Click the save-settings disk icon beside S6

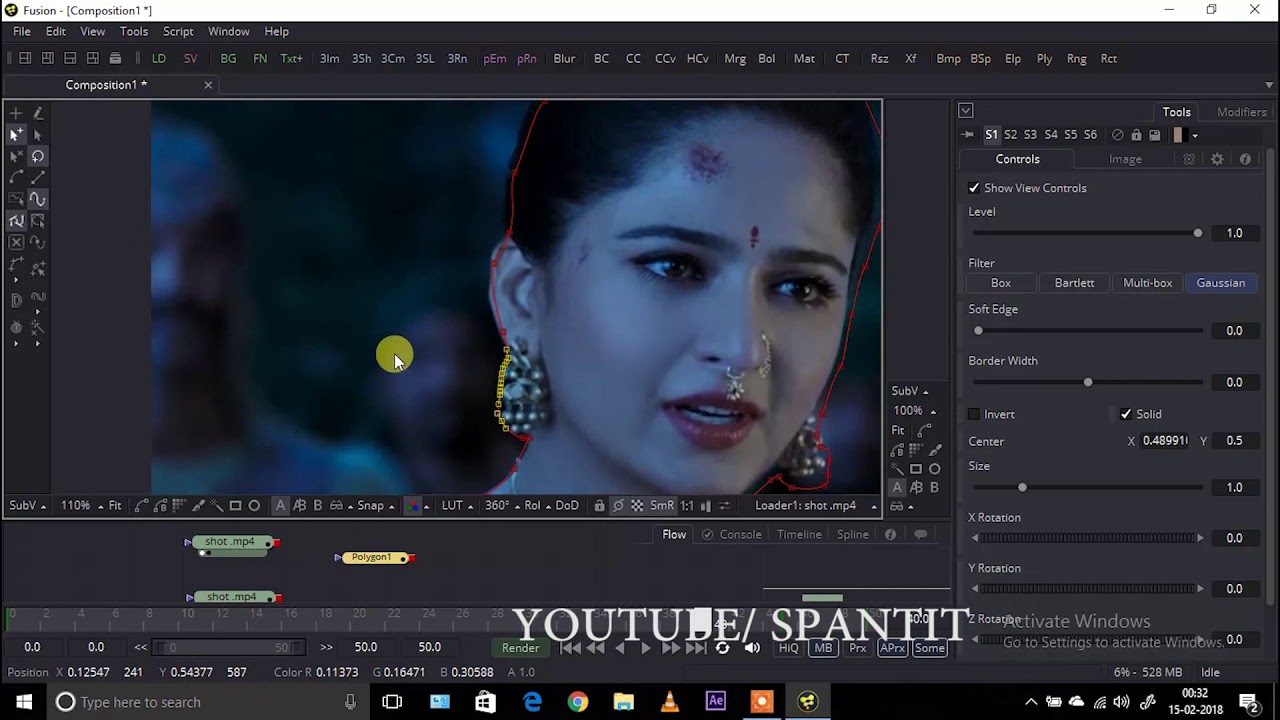(x=1154, y=135)
